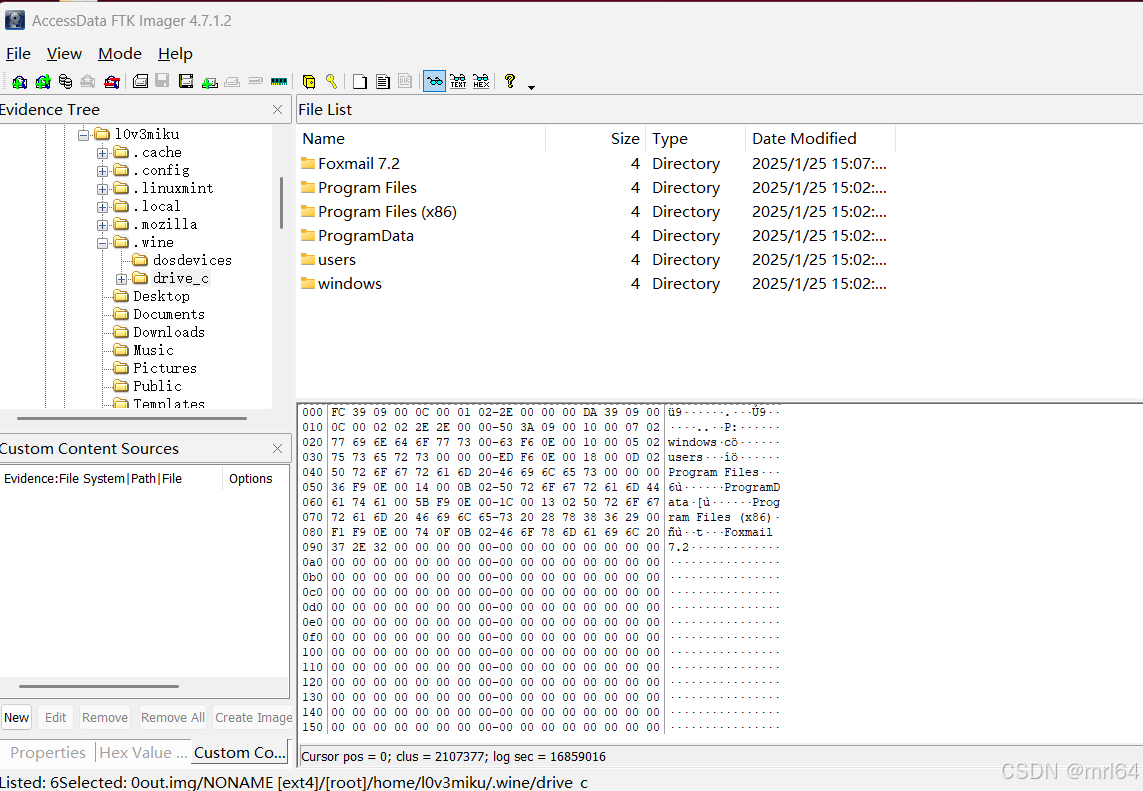
Task: Toggle automatic file-type view mode (glasses)
Action: coord(434,82)
